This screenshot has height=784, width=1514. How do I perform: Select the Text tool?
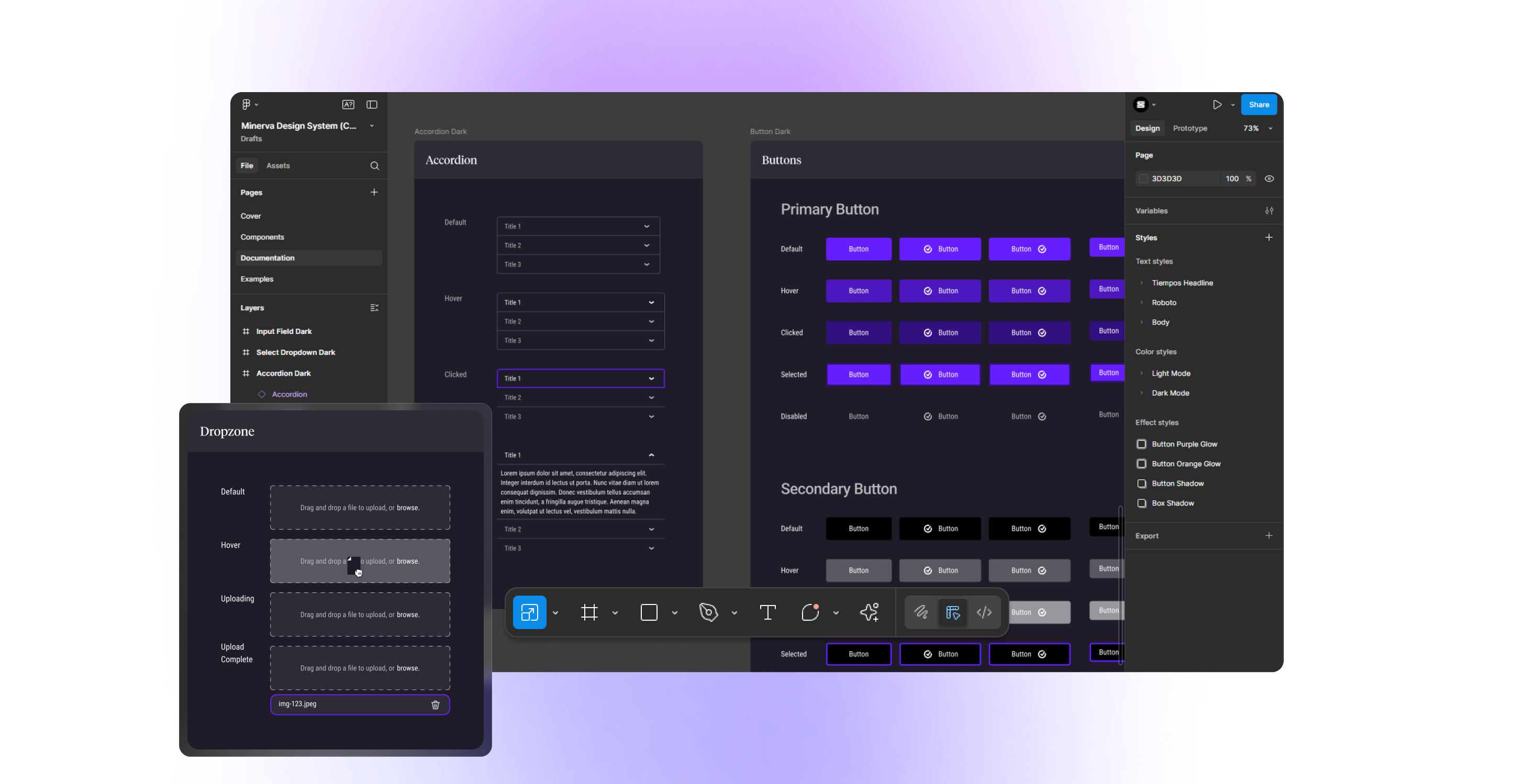coord(767,612)
